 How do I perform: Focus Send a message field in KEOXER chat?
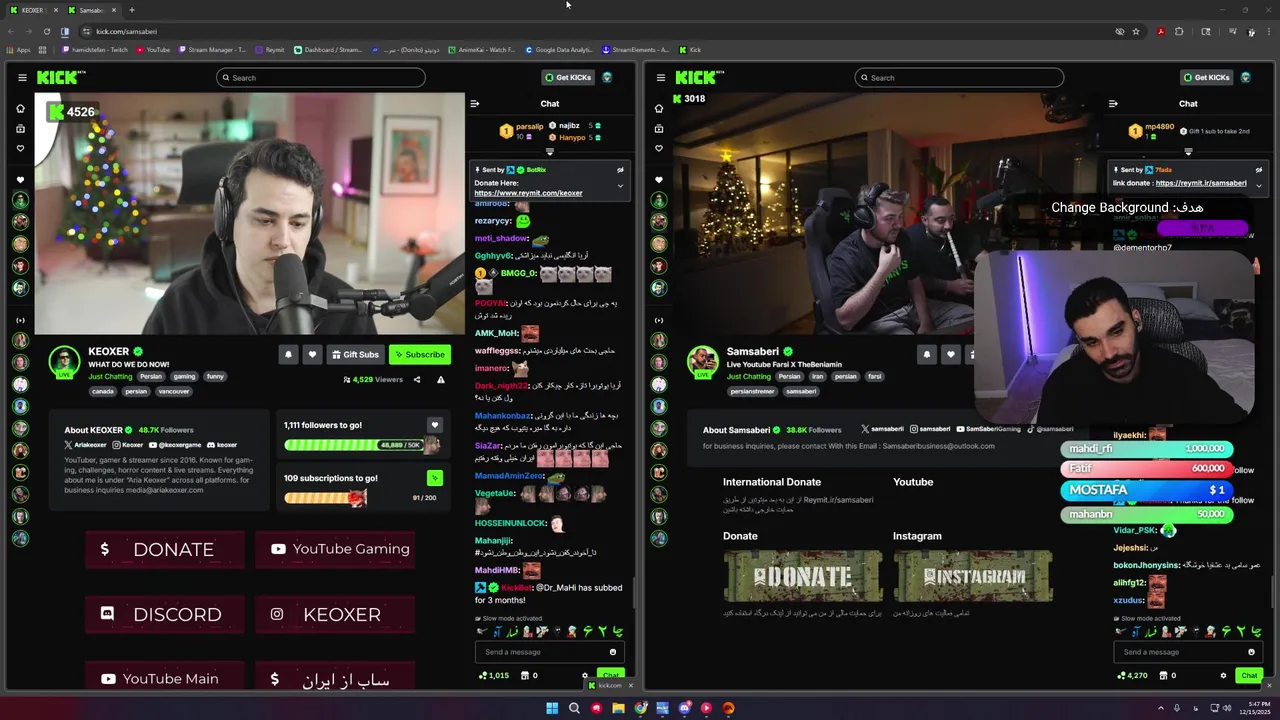point(548,652)
